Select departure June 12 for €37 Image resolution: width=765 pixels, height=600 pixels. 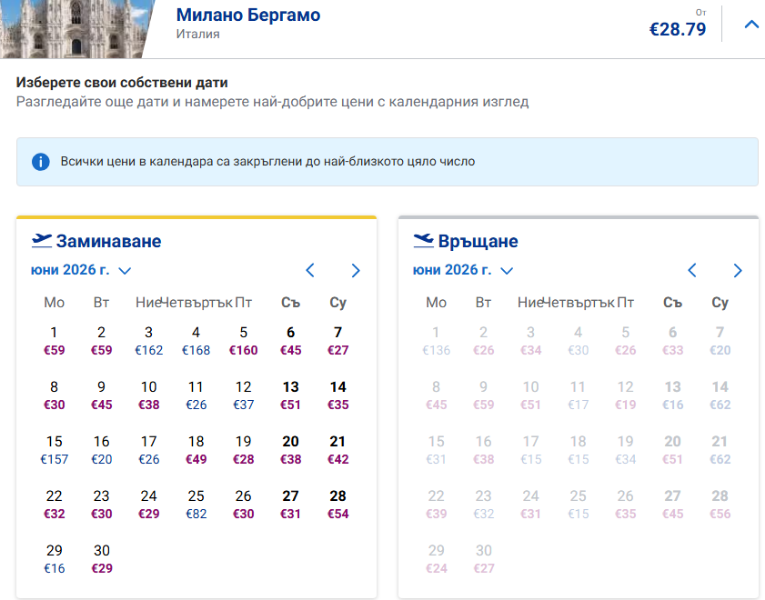[243, 396]
